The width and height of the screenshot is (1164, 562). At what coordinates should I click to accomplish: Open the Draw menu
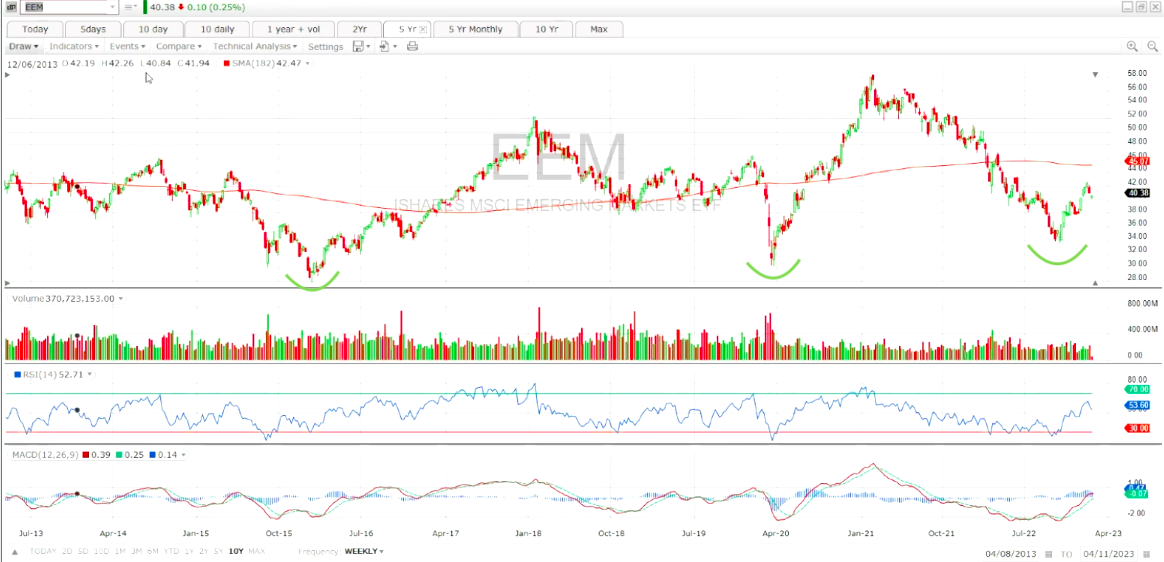coord(24,46)
